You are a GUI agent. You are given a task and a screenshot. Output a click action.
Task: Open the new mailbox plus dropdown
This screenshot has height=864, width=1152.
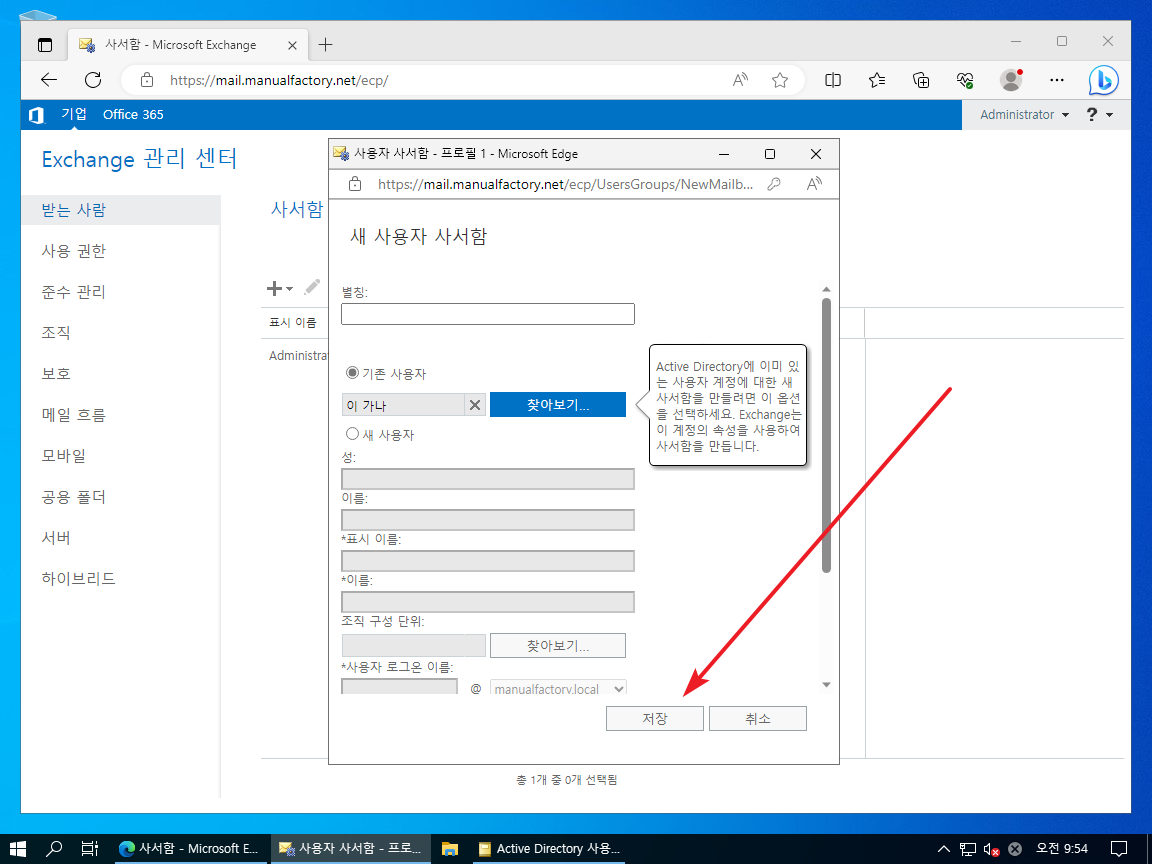pyautogui.click(x=279, y=289)
